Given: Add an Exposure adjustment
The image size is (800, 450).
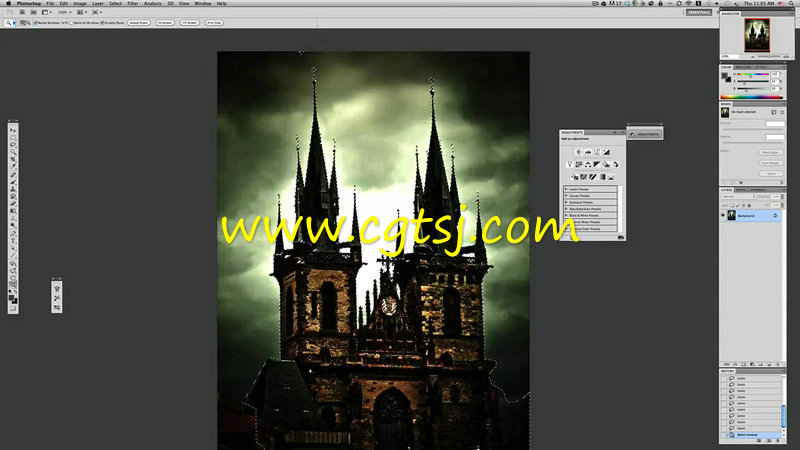Looking at the screenshot, I should click(606, 152).
